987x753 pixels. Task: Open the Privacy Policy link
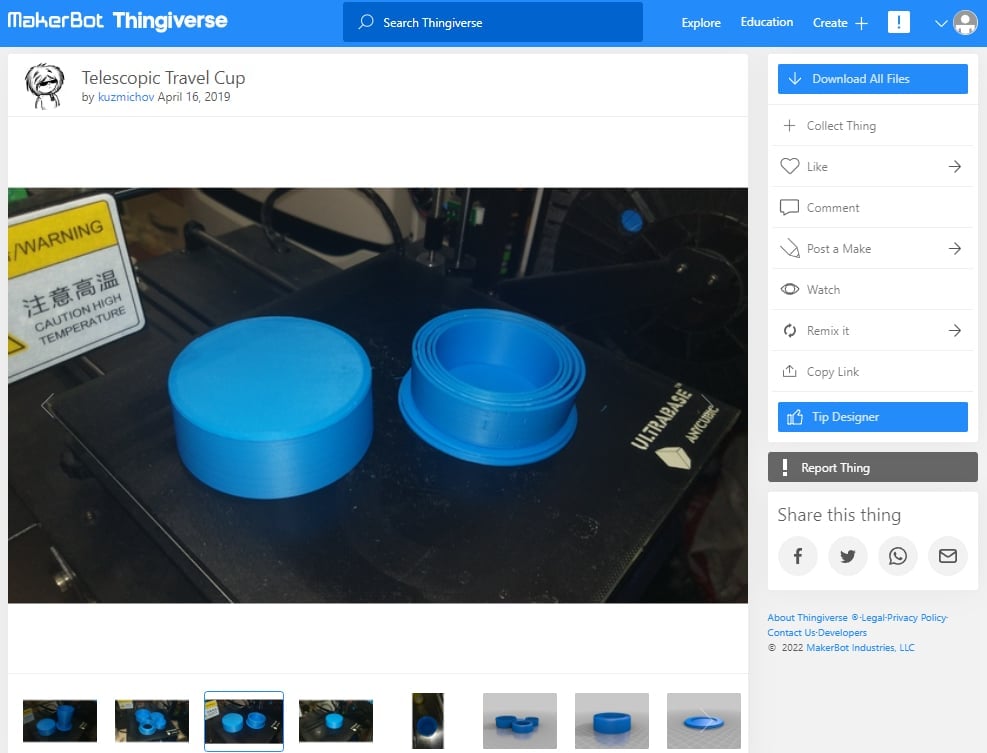pyautogui.click(x=916, y=618)
